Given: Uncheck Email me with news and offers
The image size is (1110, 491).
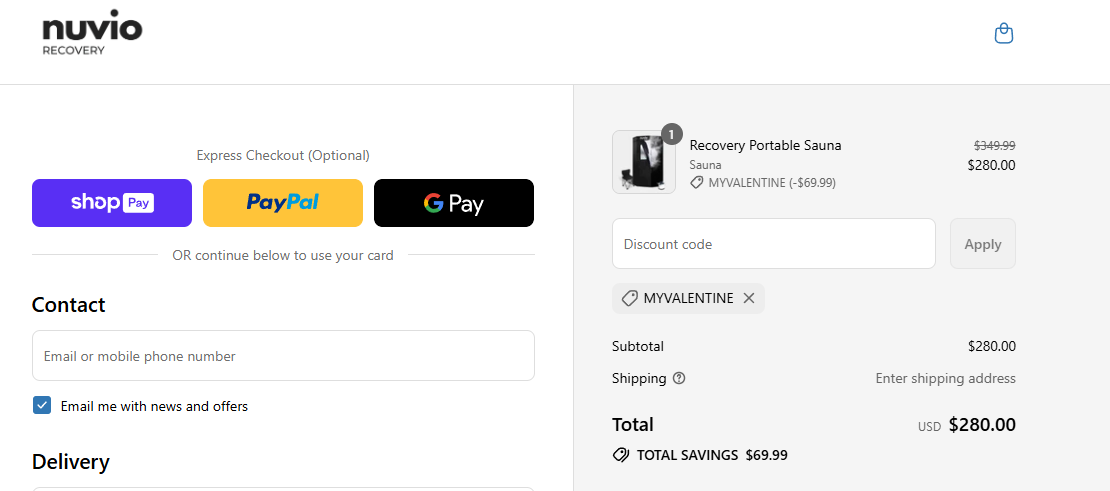Looking at the screenshot, I should [42, 405].
